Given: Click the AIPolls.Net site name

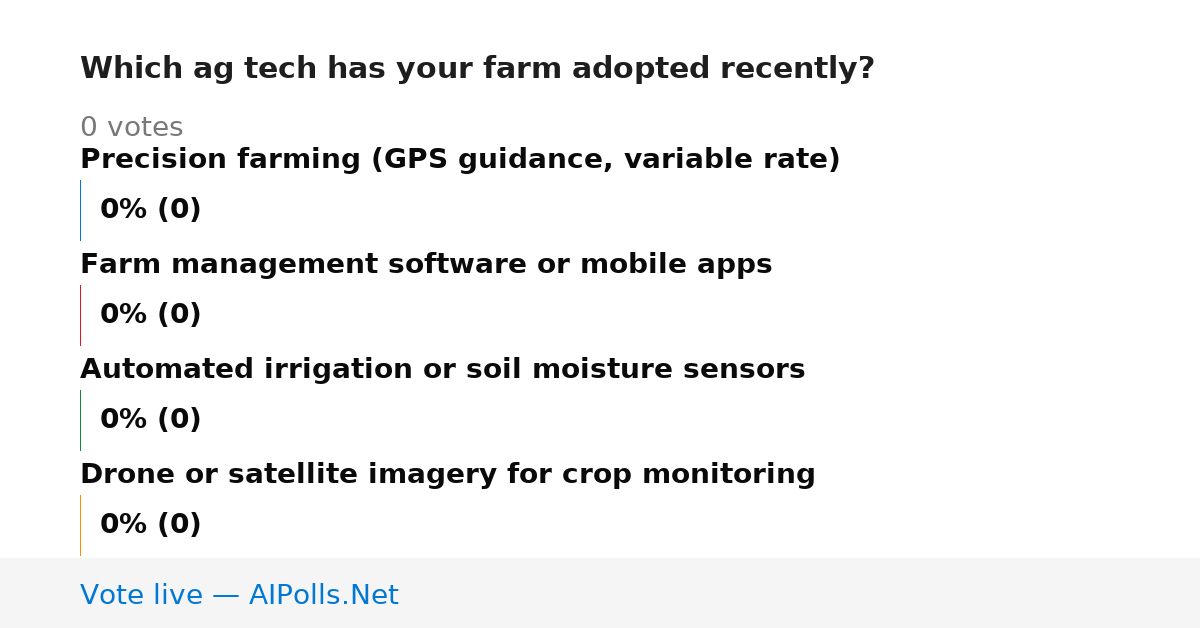Looking at the screenshot, I should pyautogui.click(x=323, y=596).
